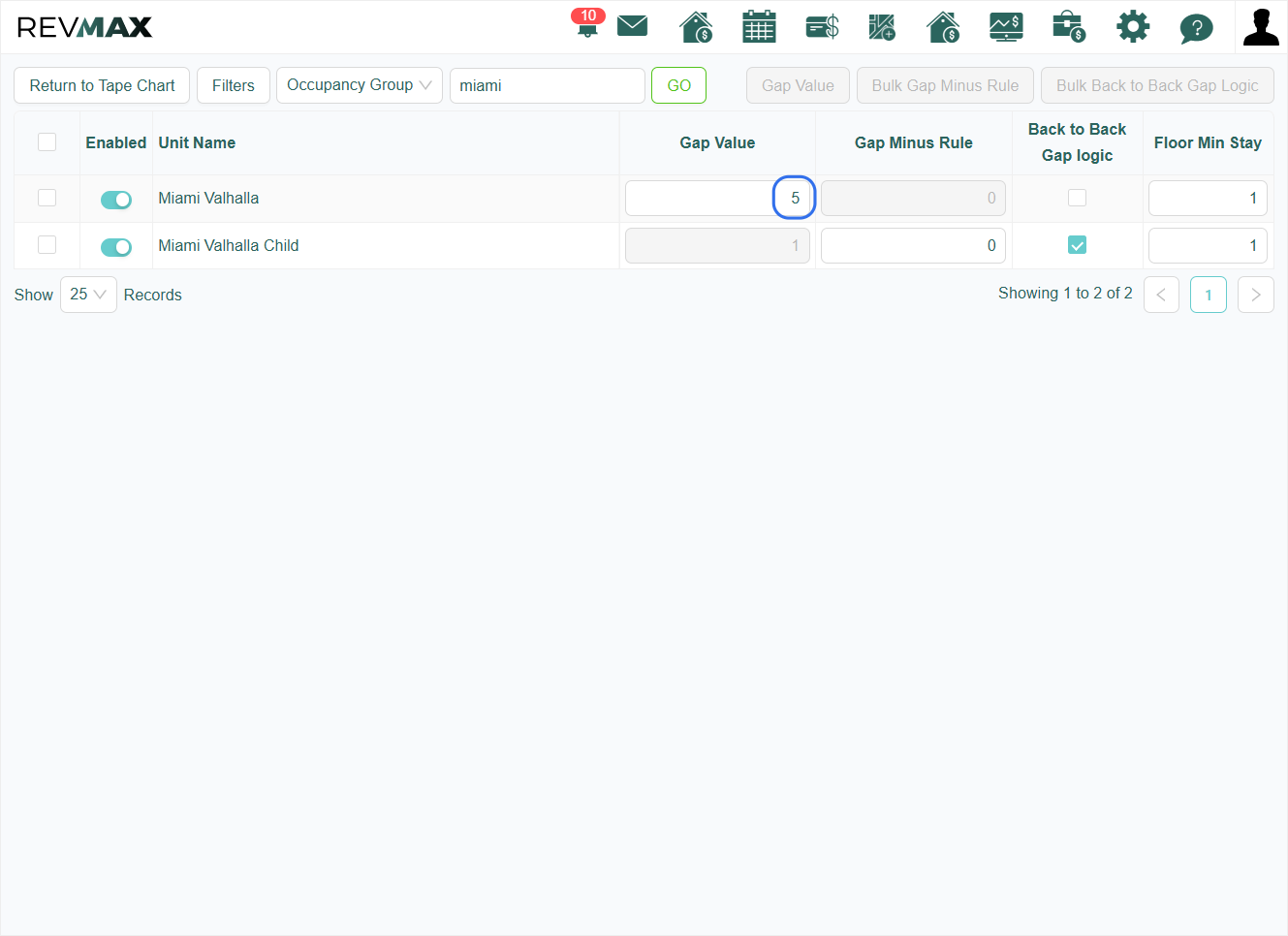Tick the select-all checkbox in table header
This screenshot has height=936, width=1288.
click(x=47, y=142)
